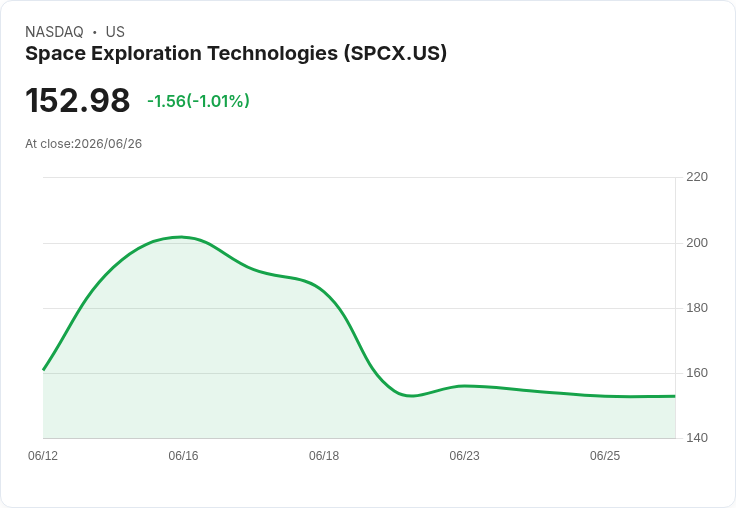The width and height of the screenshot is (736, 508).
Task: Click the chart line start at 06/12
Action: 44,369
